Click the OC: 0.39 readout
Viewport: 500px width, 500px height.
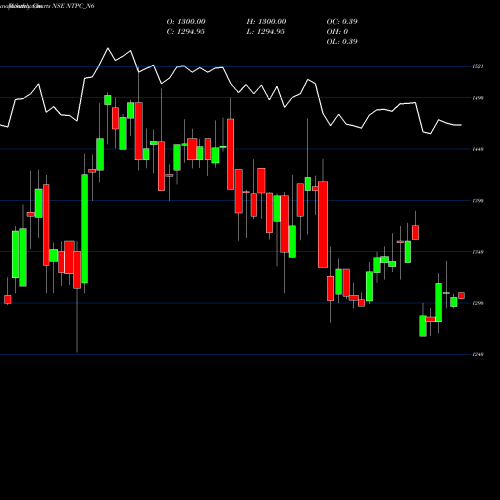[342, 22]
